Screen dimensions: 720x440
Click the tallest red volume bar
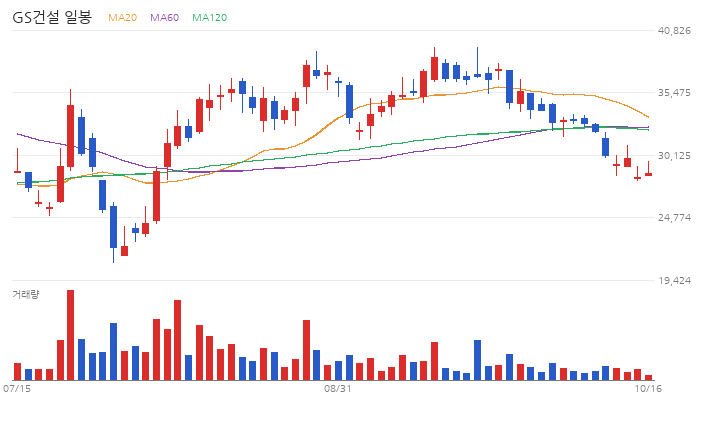[x=70, y=335]
